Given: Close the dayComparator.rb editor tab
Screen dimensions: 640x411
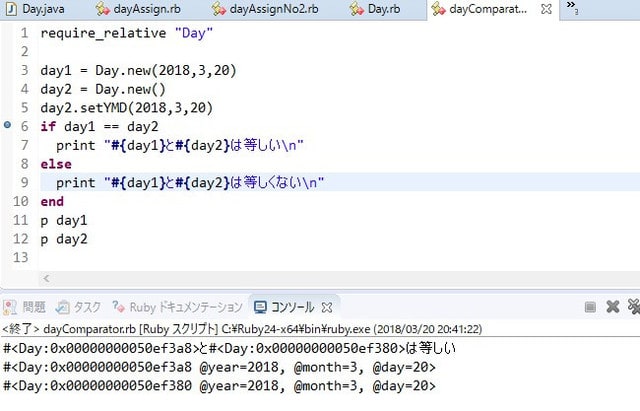Looking at the screenshot, I should [546, 10].
